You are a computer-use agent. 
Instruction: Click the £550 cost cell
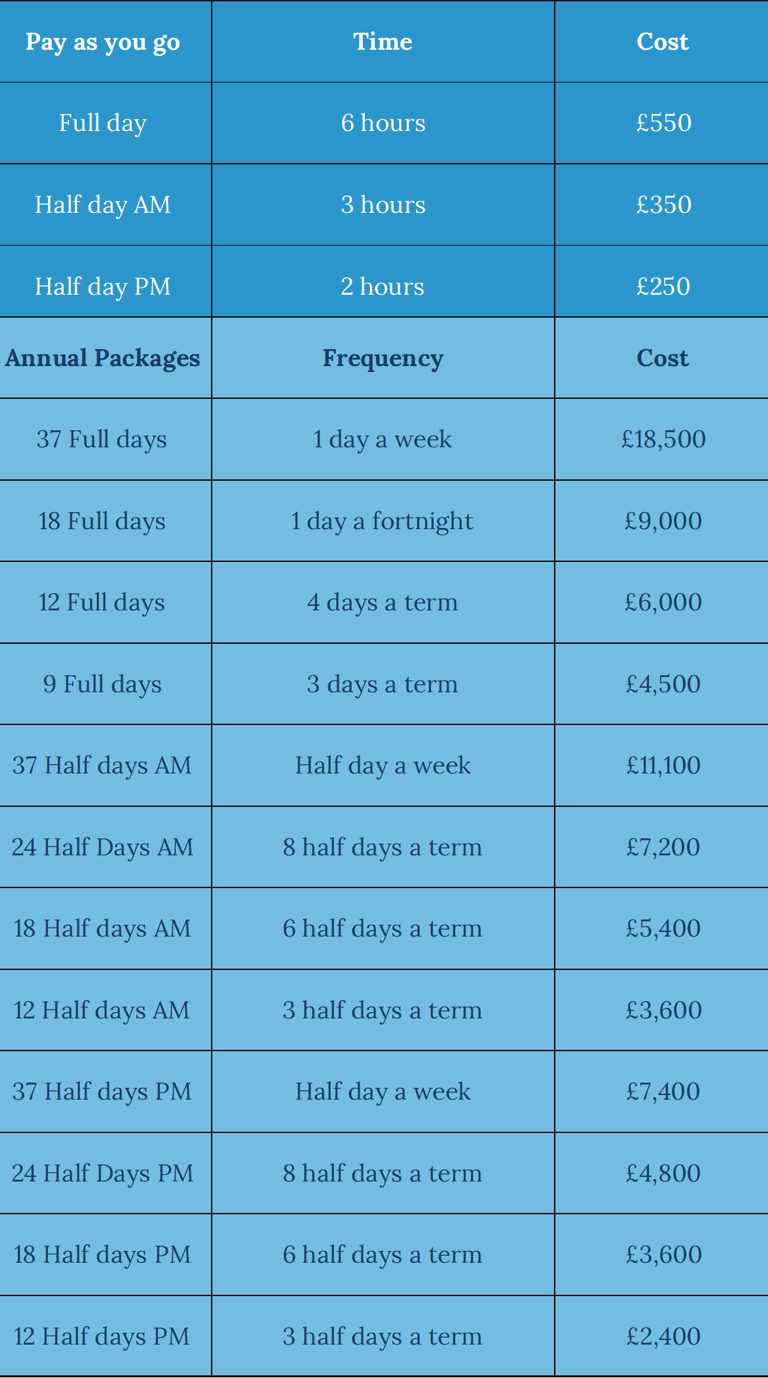click(x=661, y=123)
